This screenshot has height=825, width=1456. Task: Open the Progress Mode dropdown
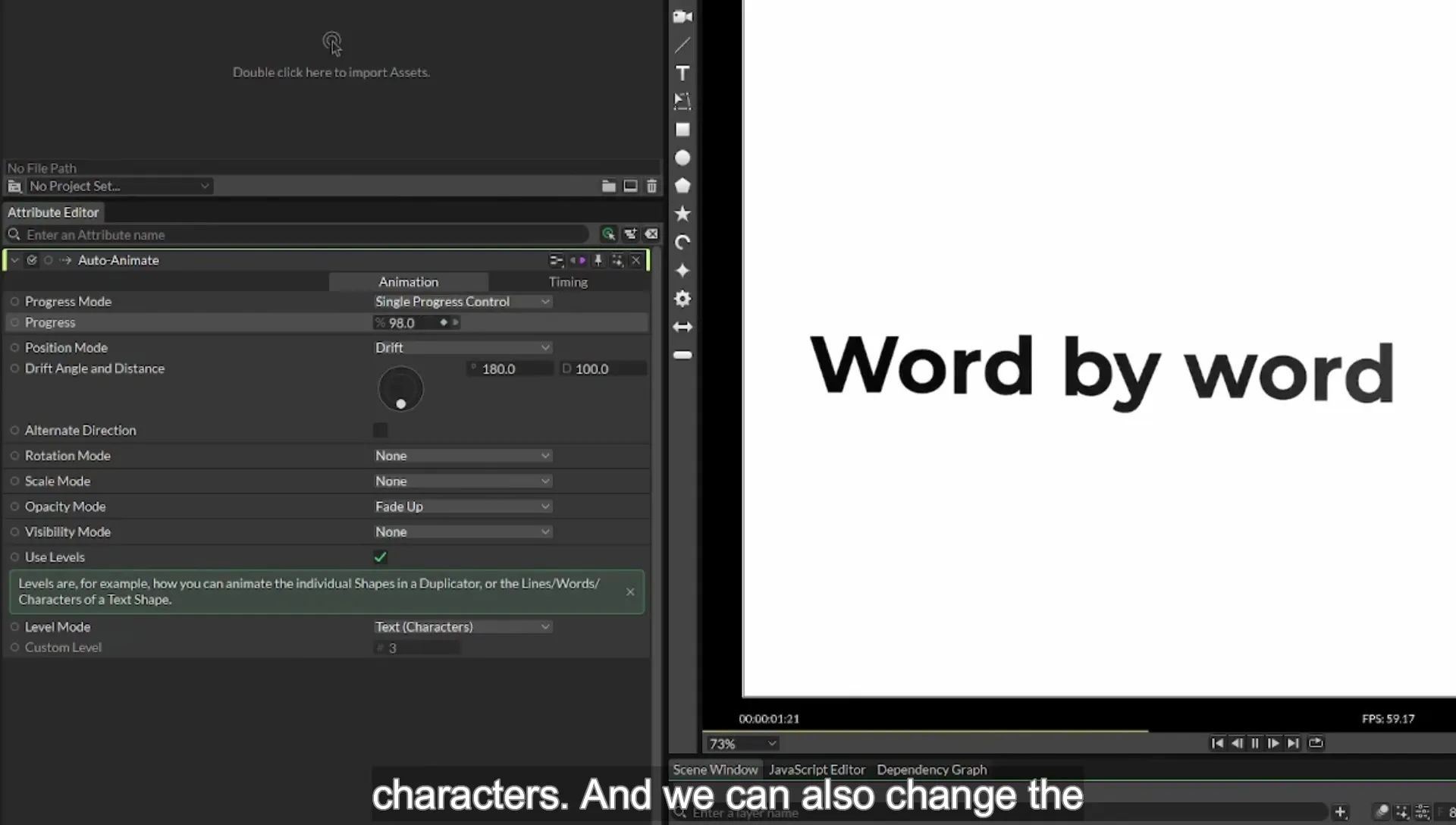coord(463,302)
